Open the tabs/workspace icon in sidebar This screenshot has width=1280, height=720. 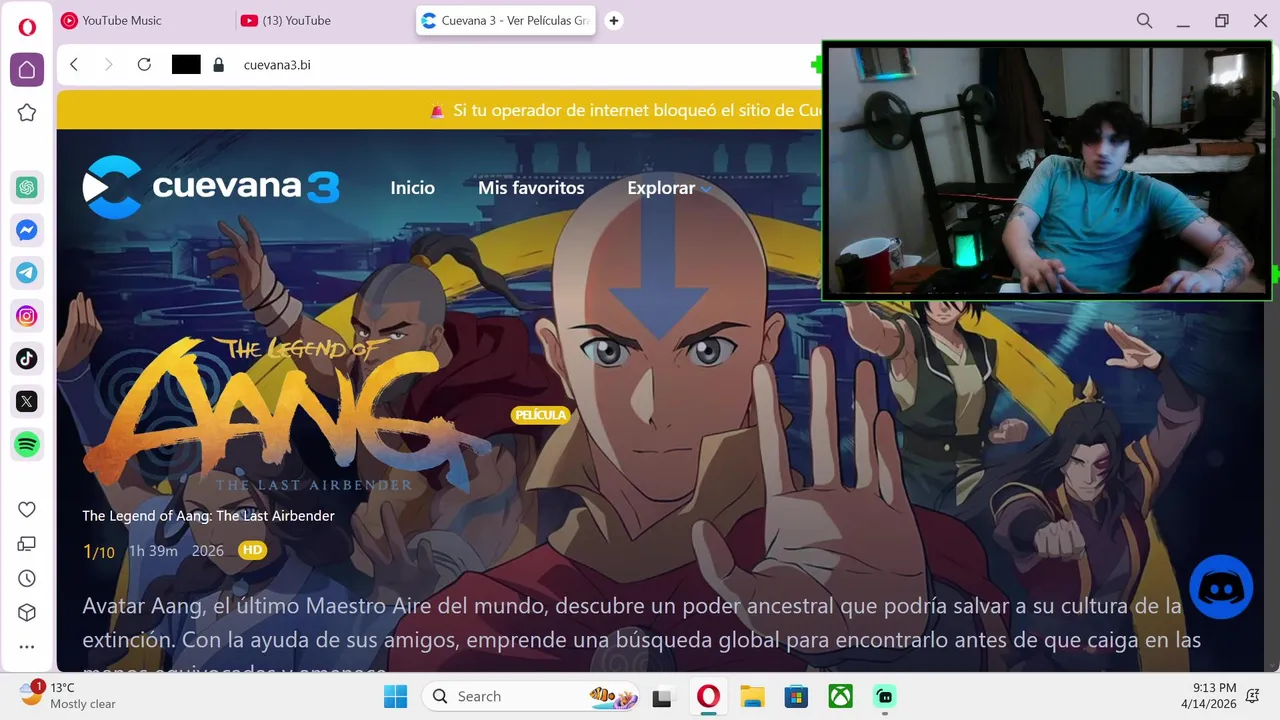pyautogui.click(x=27, y=544)
